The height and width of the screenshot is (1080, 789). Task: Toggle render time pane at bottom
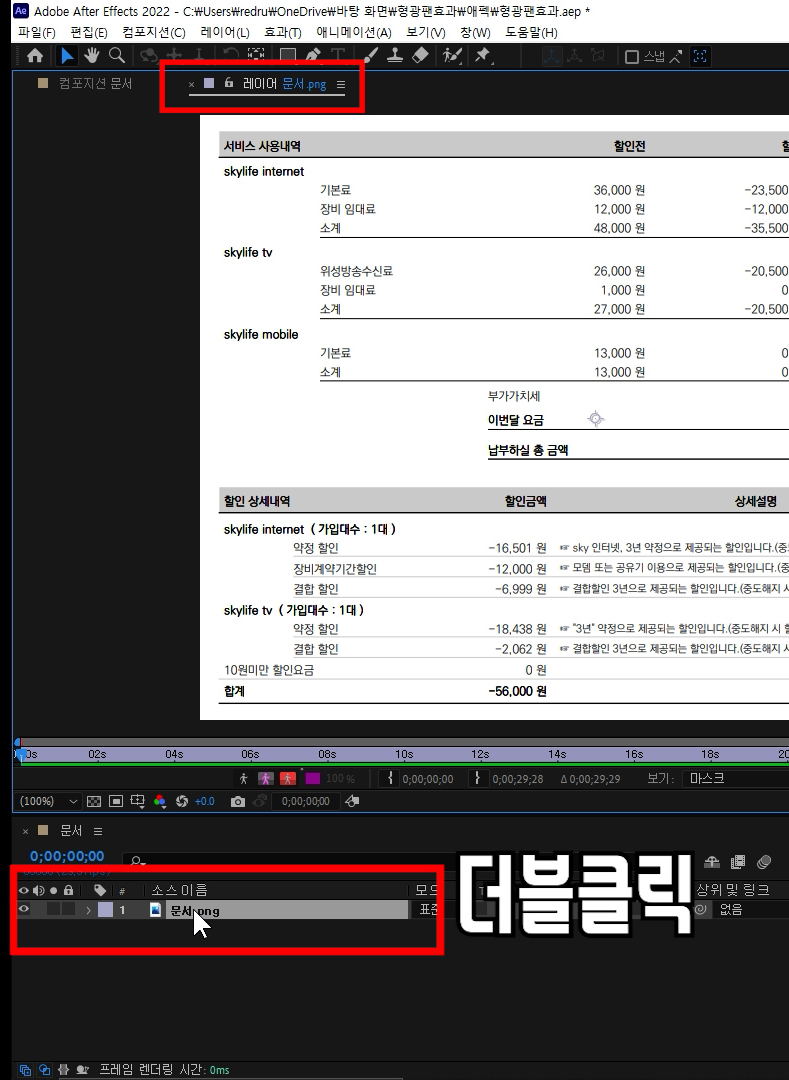(83, 1070)
